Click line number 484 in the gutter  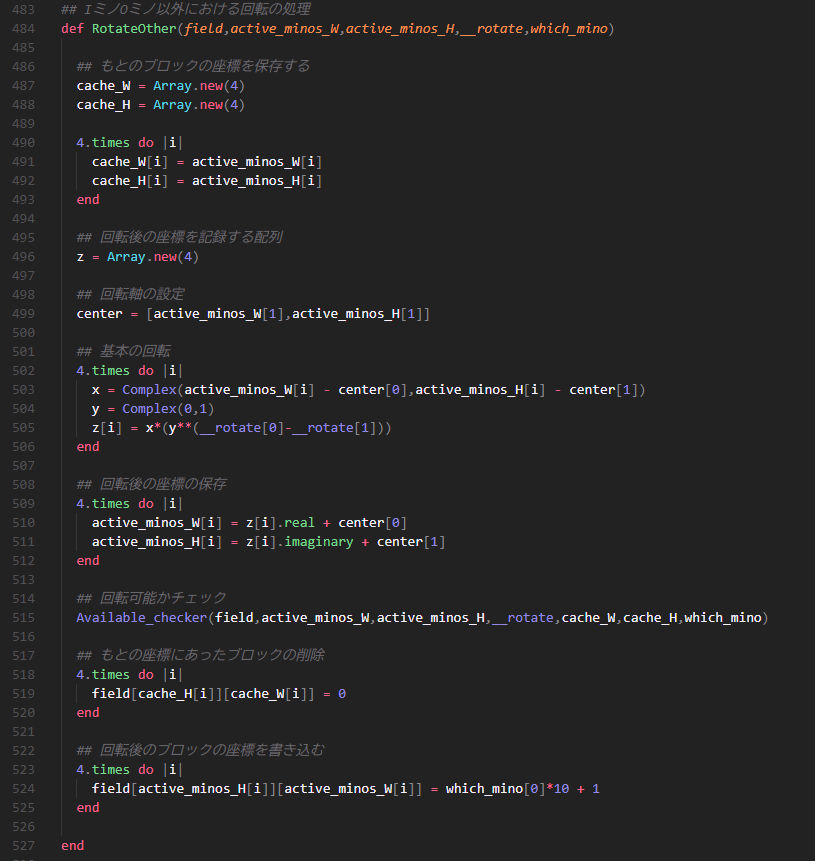coord(23,29)
